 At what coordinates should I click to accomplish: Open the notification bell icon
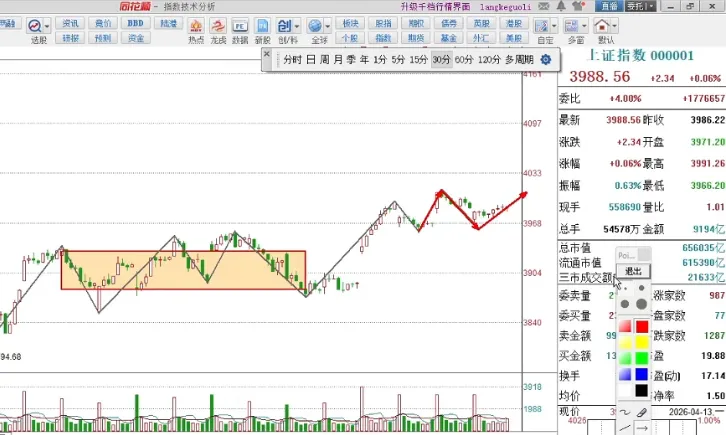(561, 6)
